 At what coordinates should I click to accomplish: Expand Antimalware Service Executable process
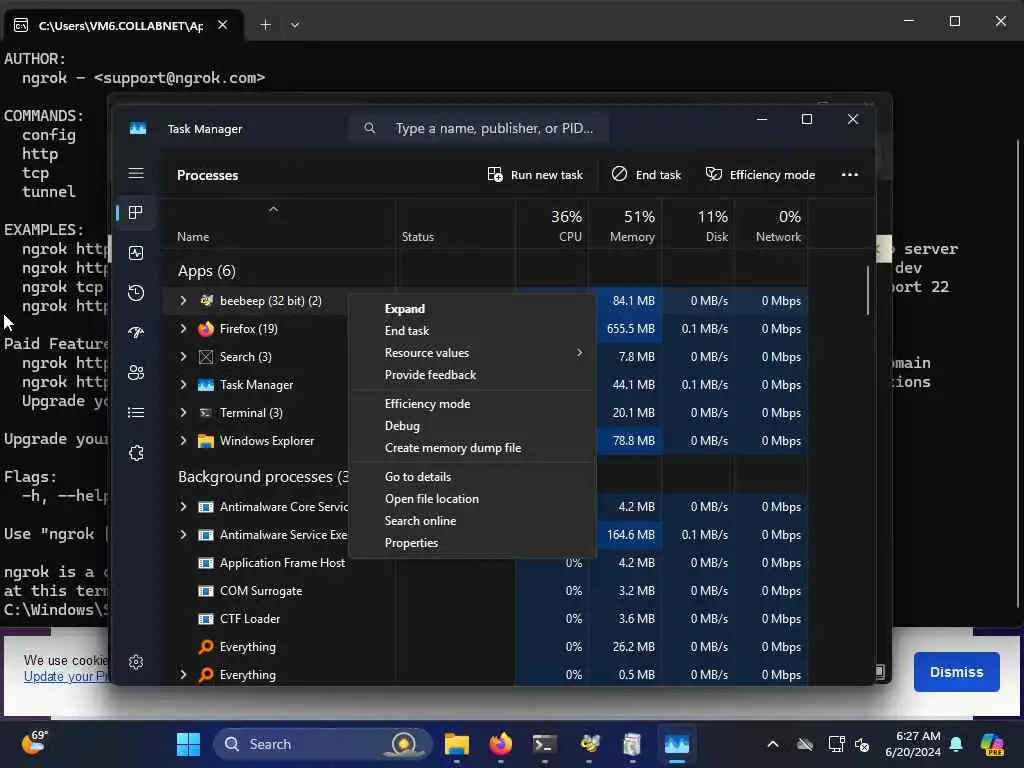coord(183,535)
